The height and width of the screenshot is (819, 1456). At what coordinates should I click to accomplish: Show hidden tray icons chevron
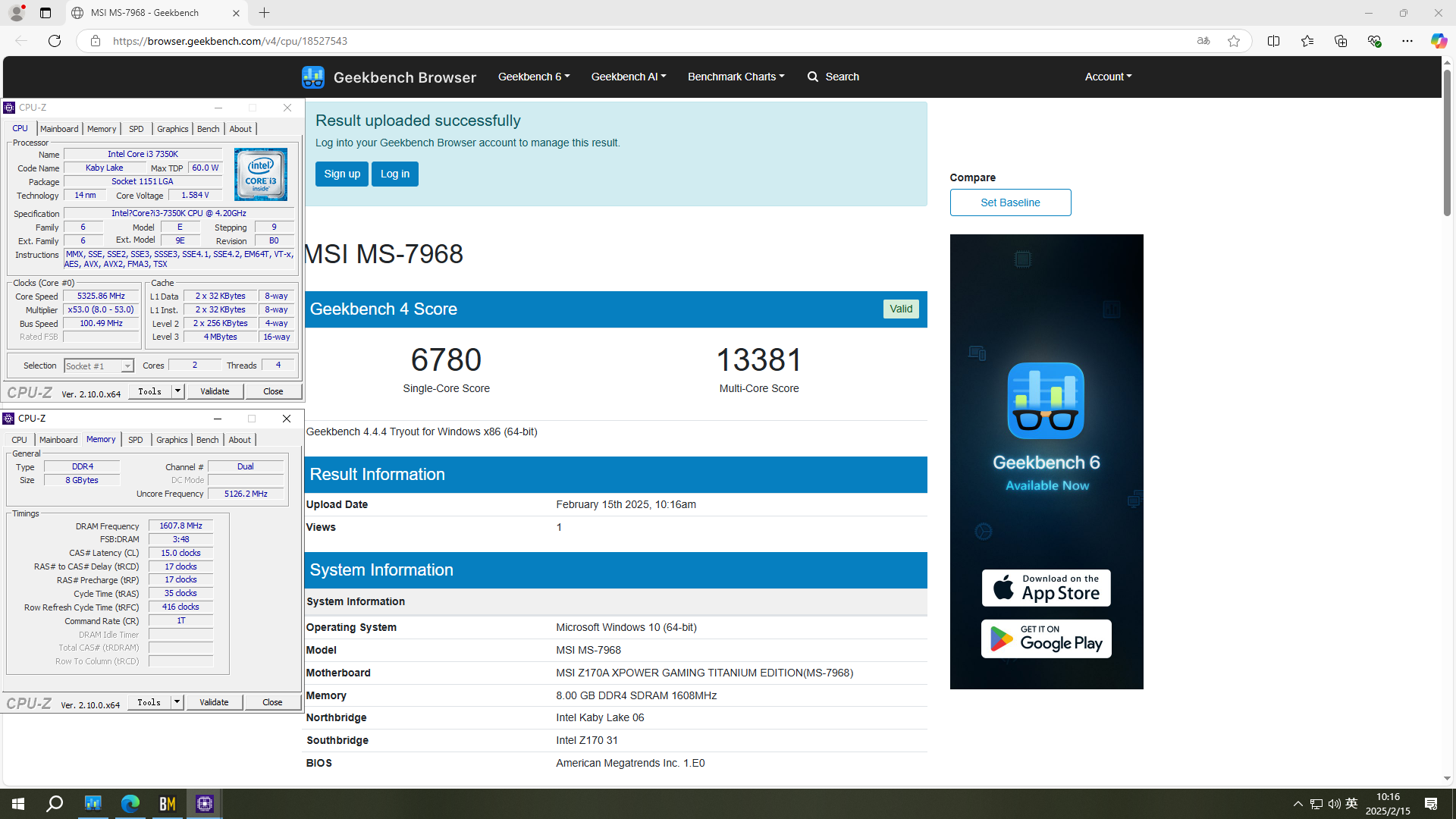pos(1298,804)
